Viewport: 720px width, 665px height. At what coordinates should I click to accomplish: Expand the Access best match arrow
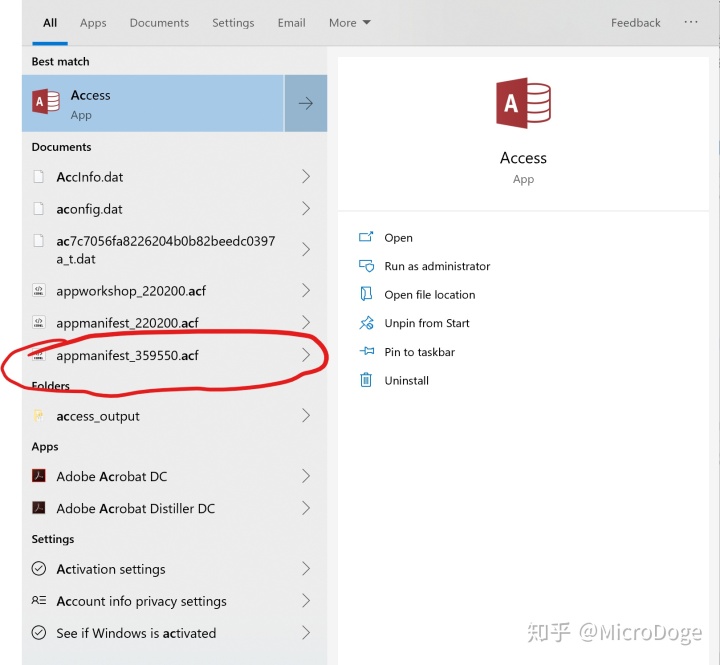point(306,103)
